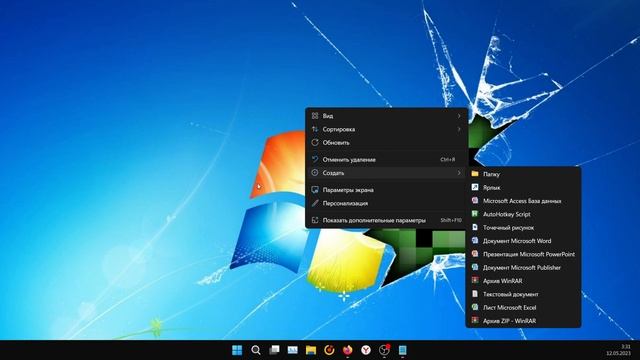The height and width of the screenshot is (360, 640).
Task: Open the Widgets taskbar icon
Action: point(293,350)
